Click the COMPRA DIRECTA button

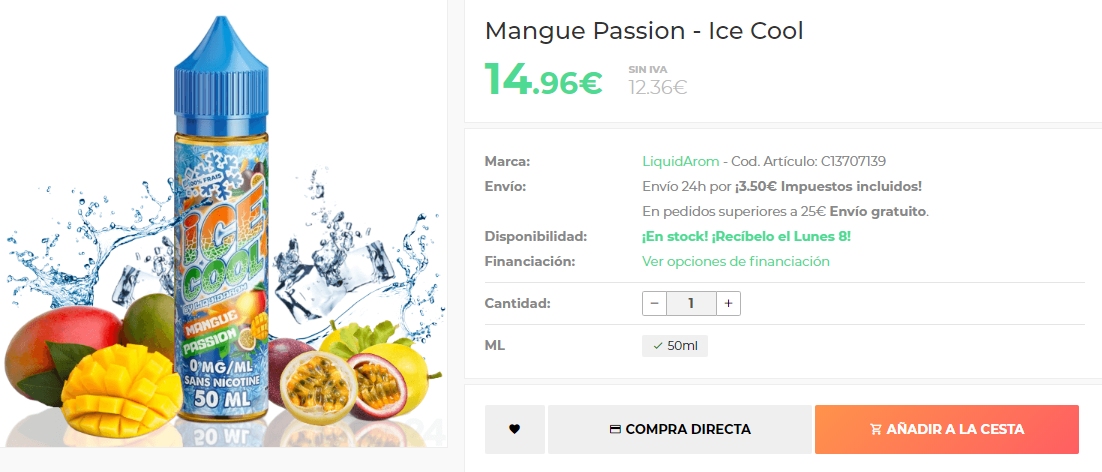680,429
